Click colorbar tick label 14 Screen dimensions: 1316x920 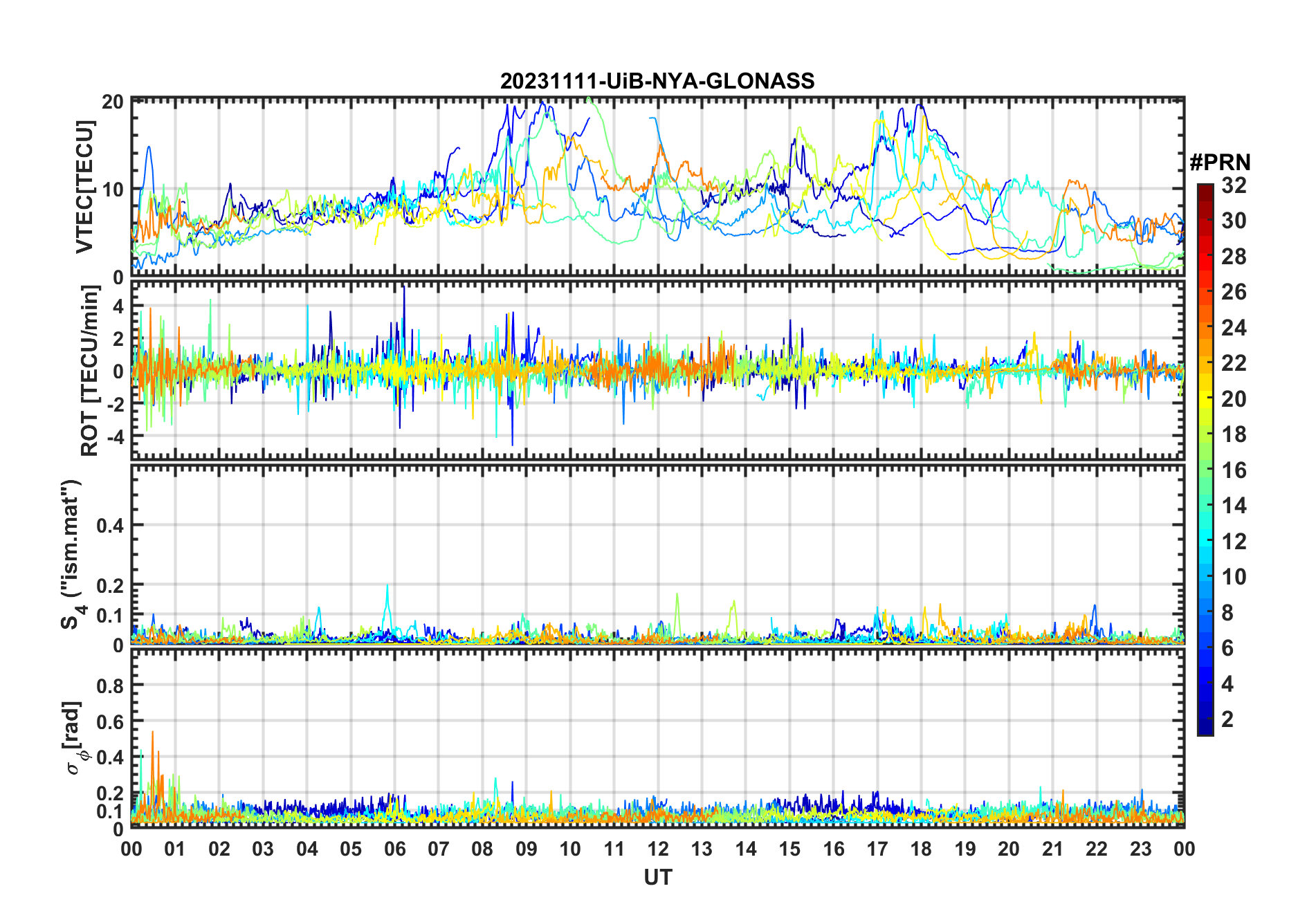[x=1234, y=506]
